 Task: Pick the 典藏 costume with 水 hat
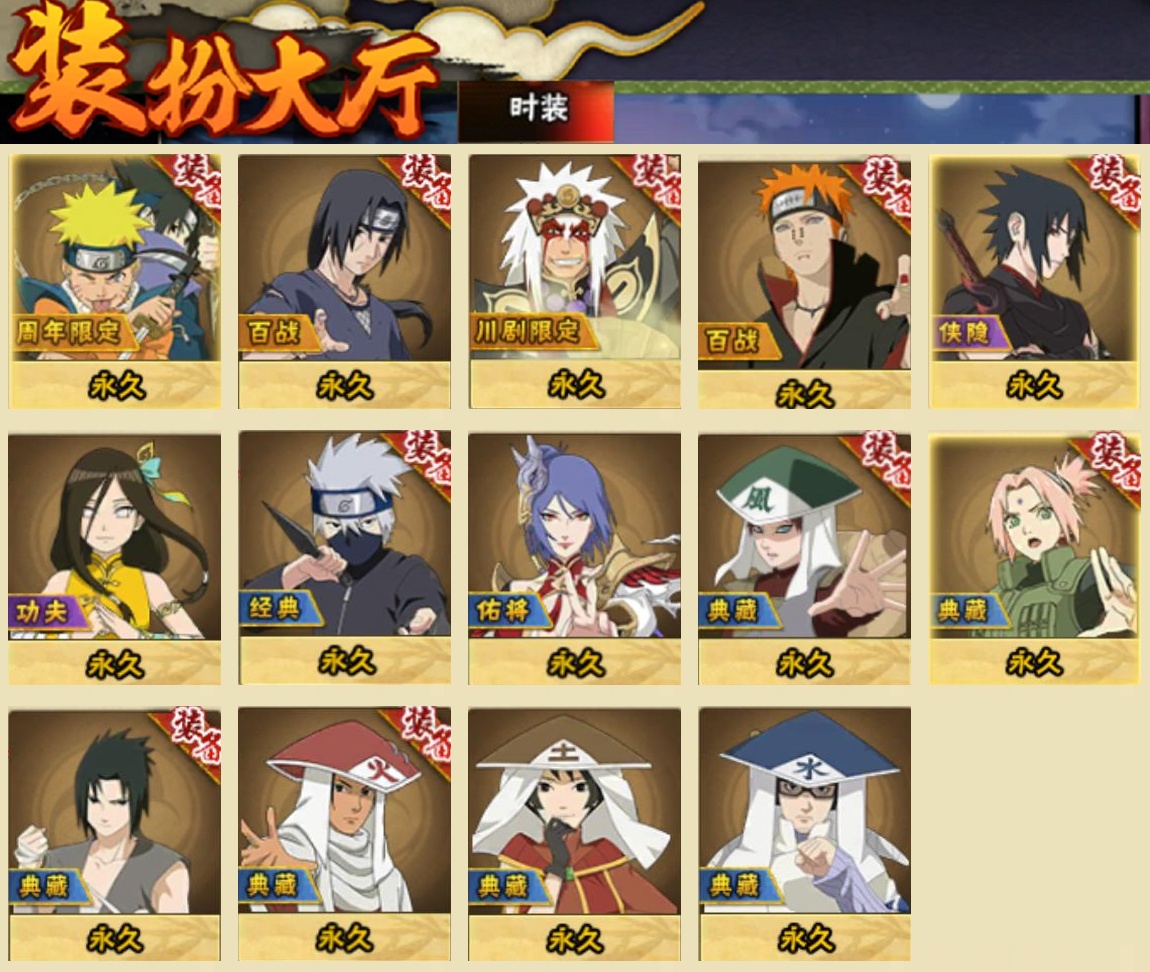pyautogui.click(x=805, y=834)
